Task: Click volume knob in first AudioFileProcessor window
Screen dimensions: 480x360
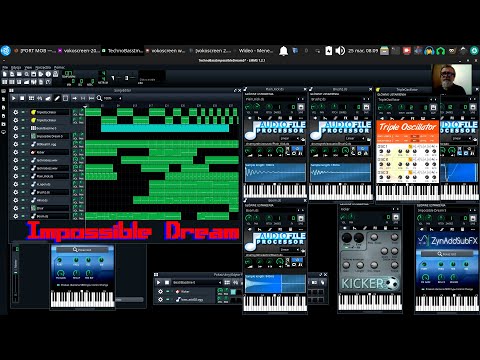Action: (248, 107)
